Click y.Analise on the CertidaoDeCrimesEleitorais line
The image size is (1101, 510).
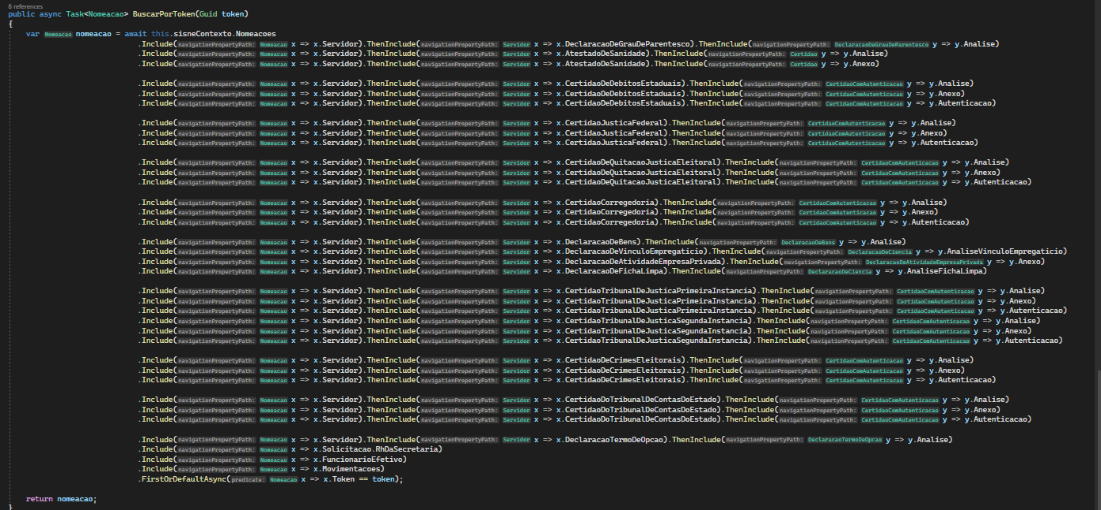(951, 360)
